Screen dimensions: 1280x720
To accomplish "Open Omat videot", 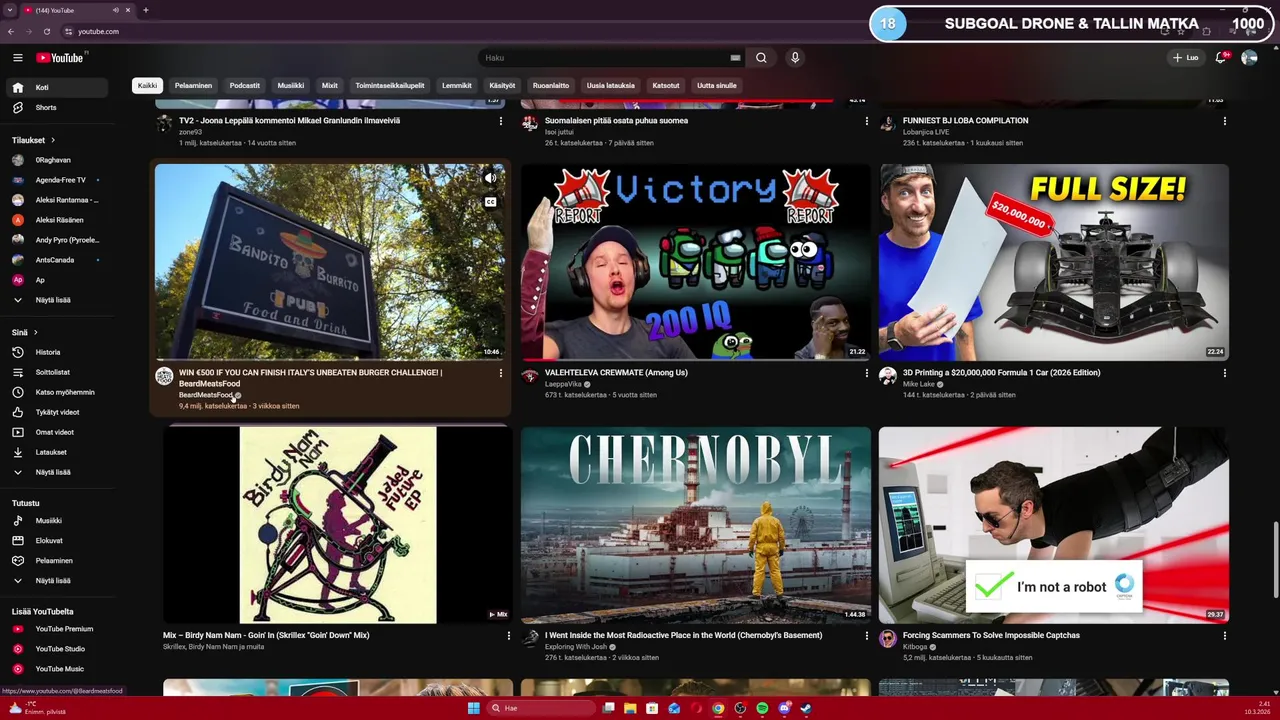I will tap(58, 432).
